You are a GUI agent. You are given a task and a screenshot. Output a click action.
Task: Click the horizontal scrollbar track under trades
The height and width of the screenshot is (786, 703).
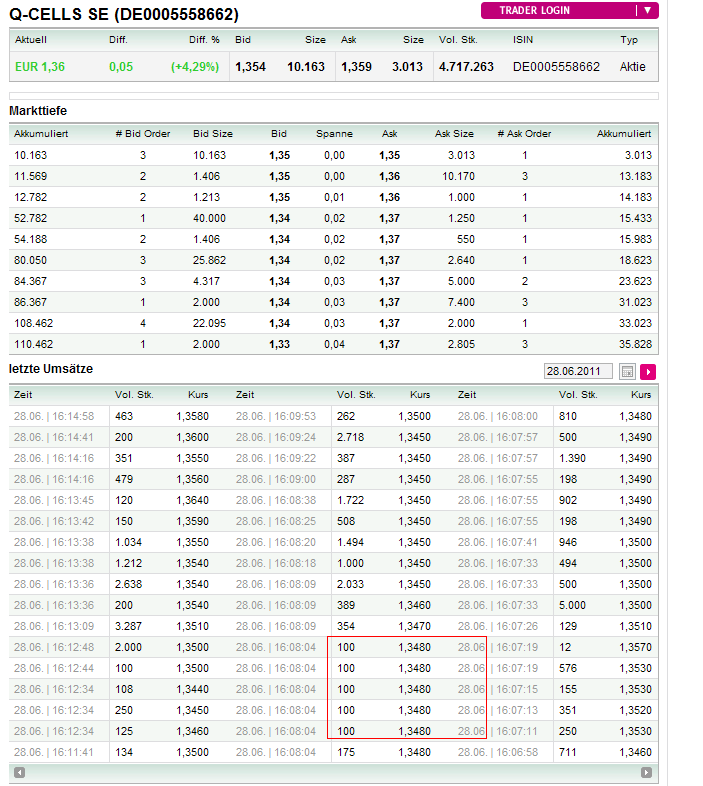[333, 772]
